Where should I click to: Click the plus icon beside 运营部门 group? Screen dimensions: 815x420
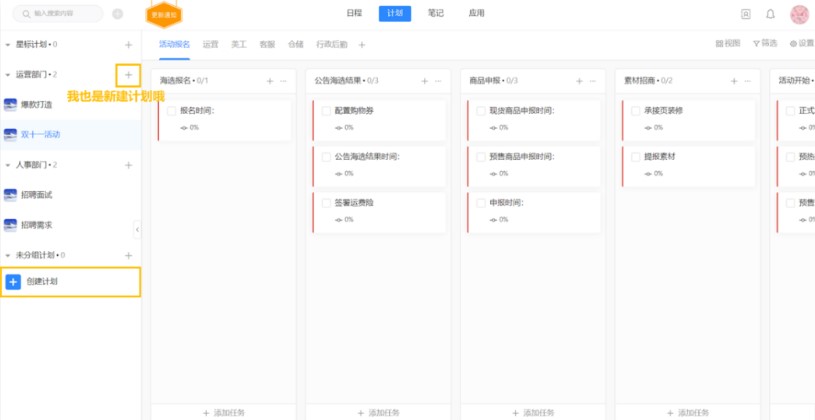point(128,75)
